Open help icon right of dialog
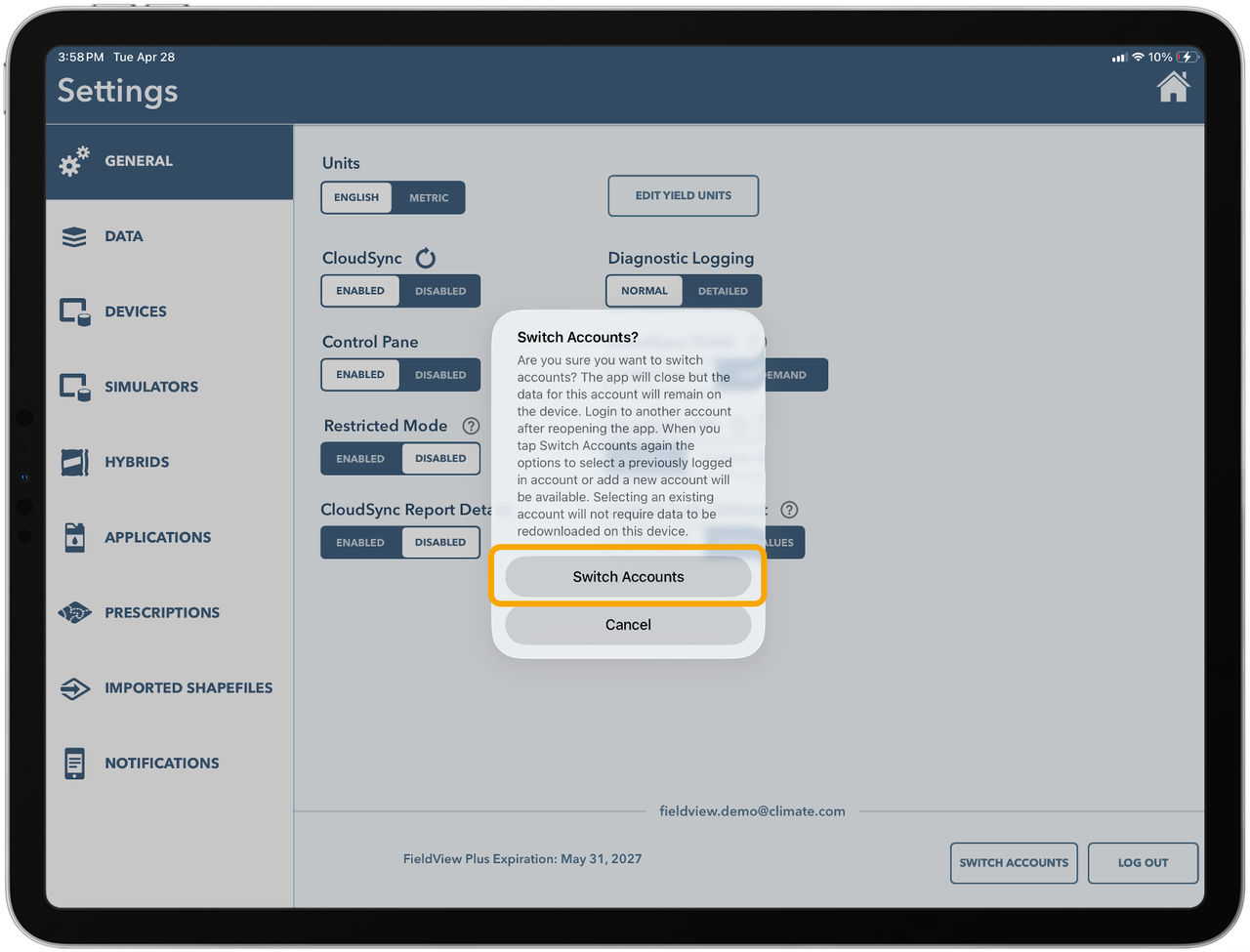Image resolution: width=1250 pixels, height=952 pixels. click(789, 510)
